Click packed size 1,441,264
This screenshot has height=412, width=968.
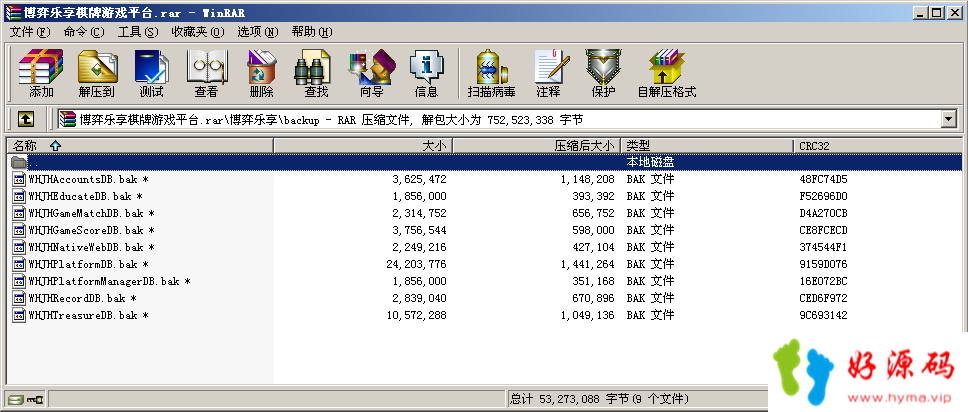click(588, 264)
